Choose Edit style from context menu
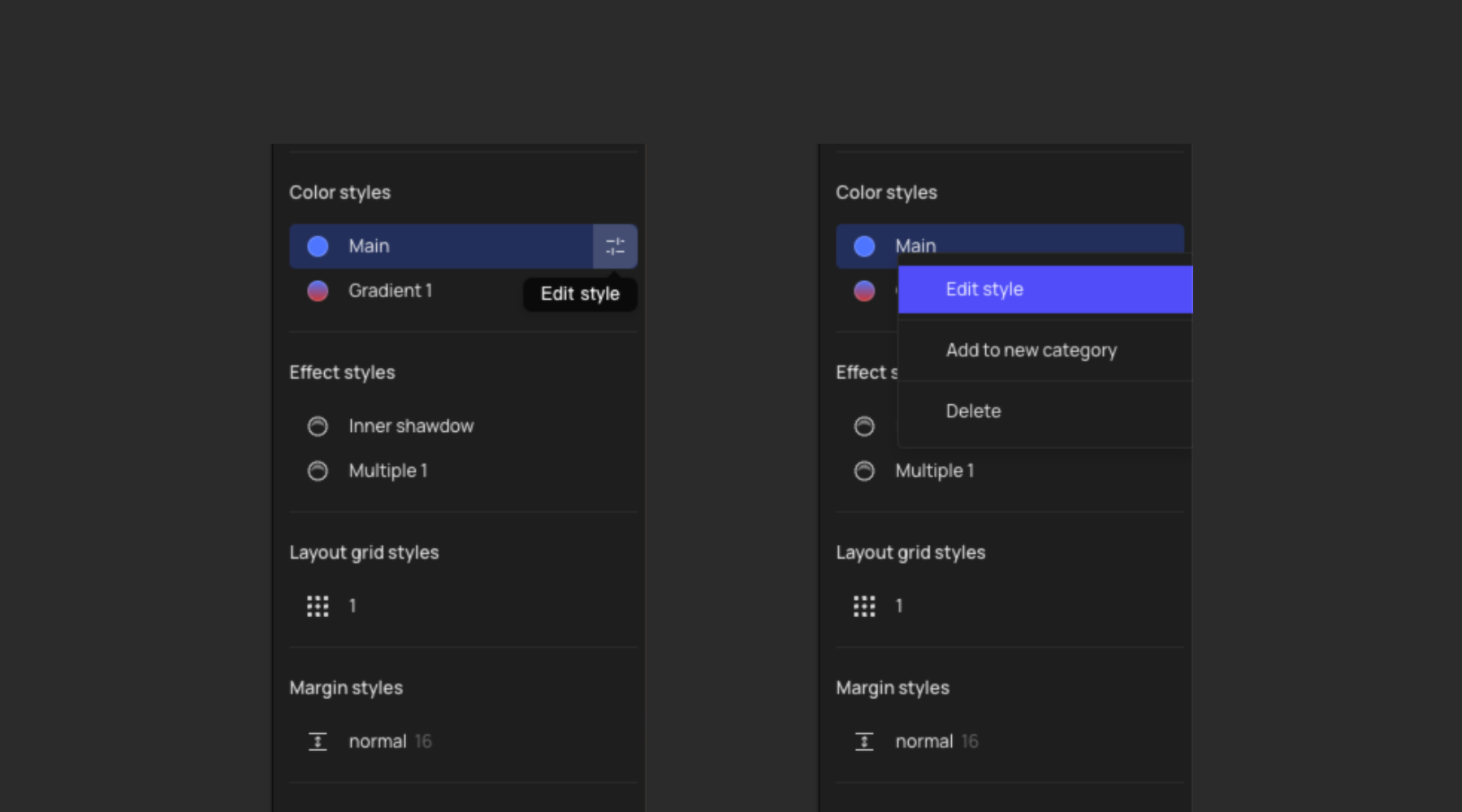The height and width of the screenshot is (812, 1462). coord(1045,289)
